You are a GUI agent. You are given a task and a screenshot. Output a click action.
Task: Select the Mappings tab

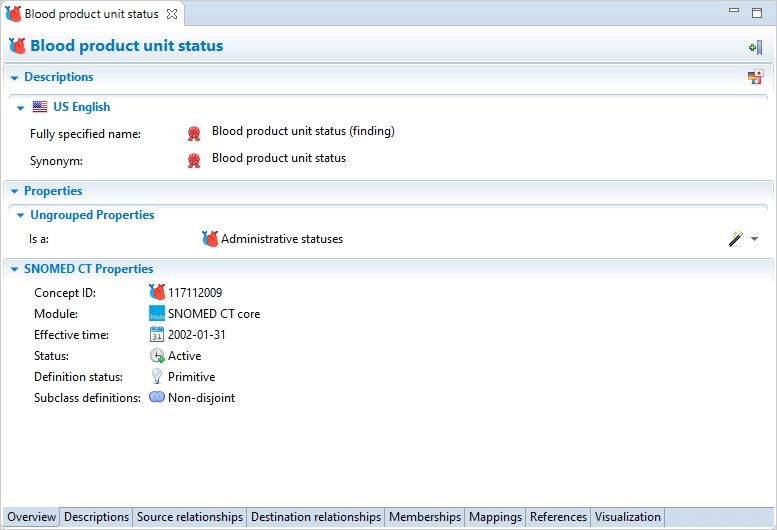pyautogui.click(x=495, y=517)
